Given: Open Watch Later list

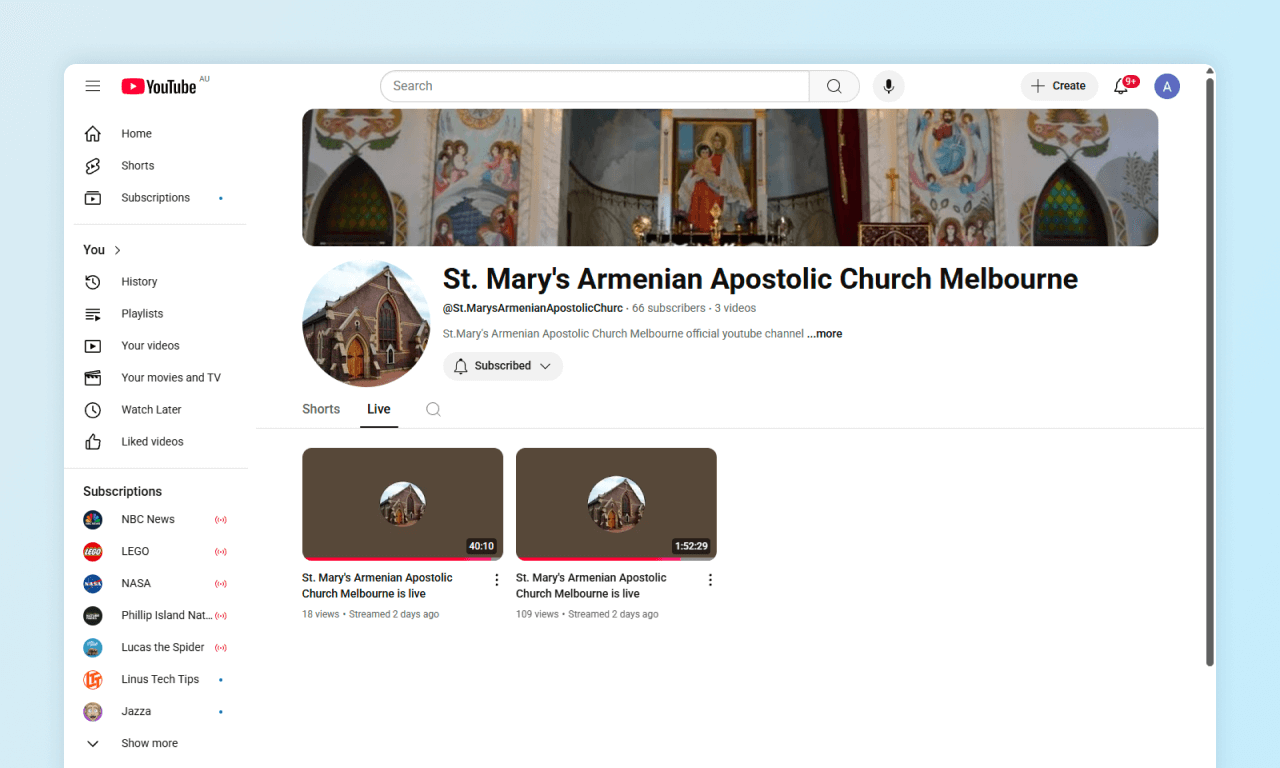Looking at the screenshot, I should (x=151, y=410).
